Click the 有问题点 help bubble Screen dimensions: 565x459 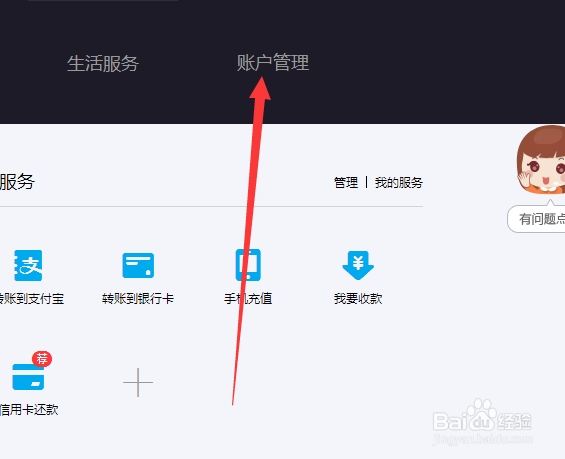536,219
